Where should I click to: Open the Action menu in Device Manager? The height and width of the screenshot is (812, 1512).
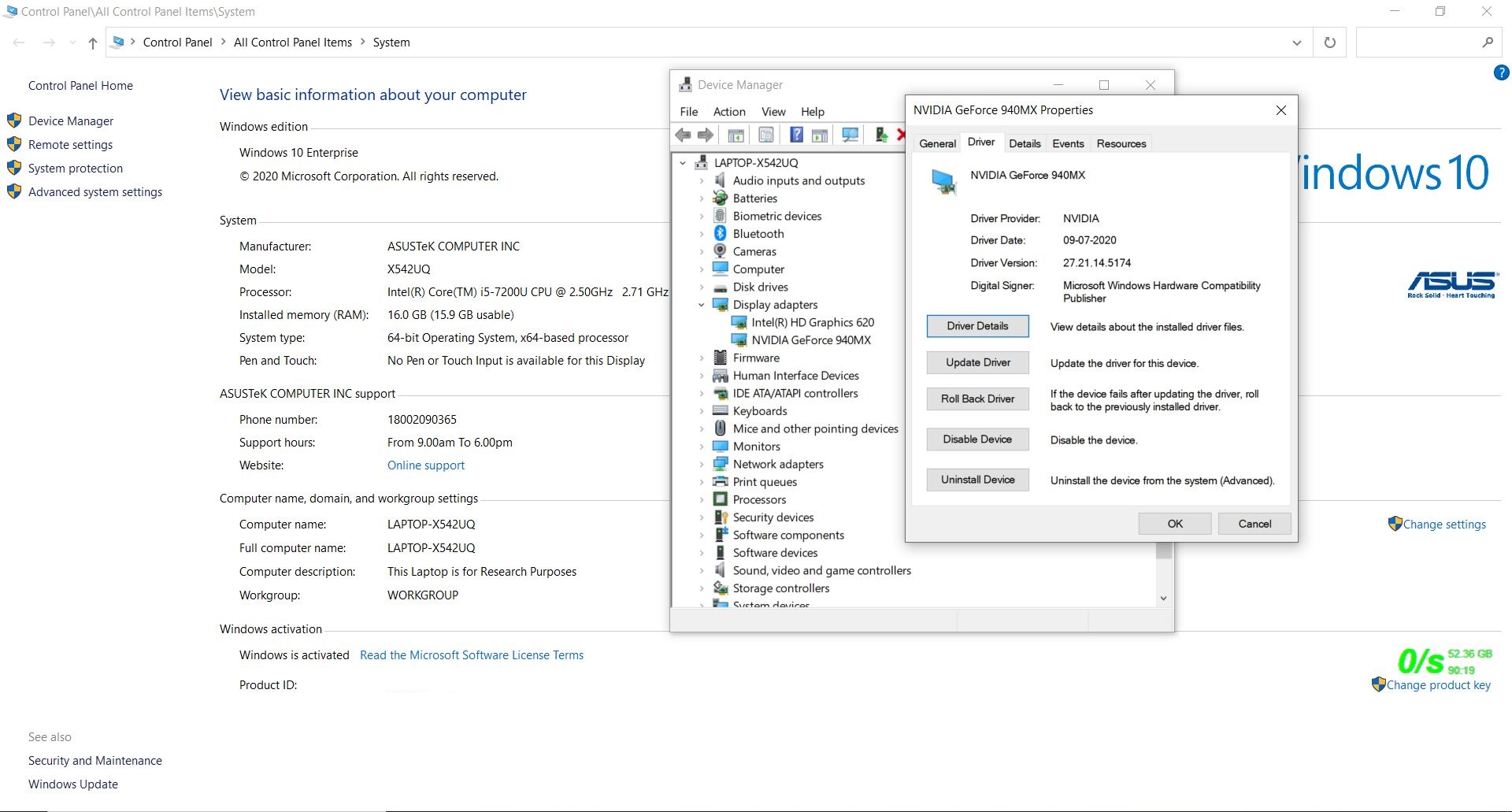[729, 112]
